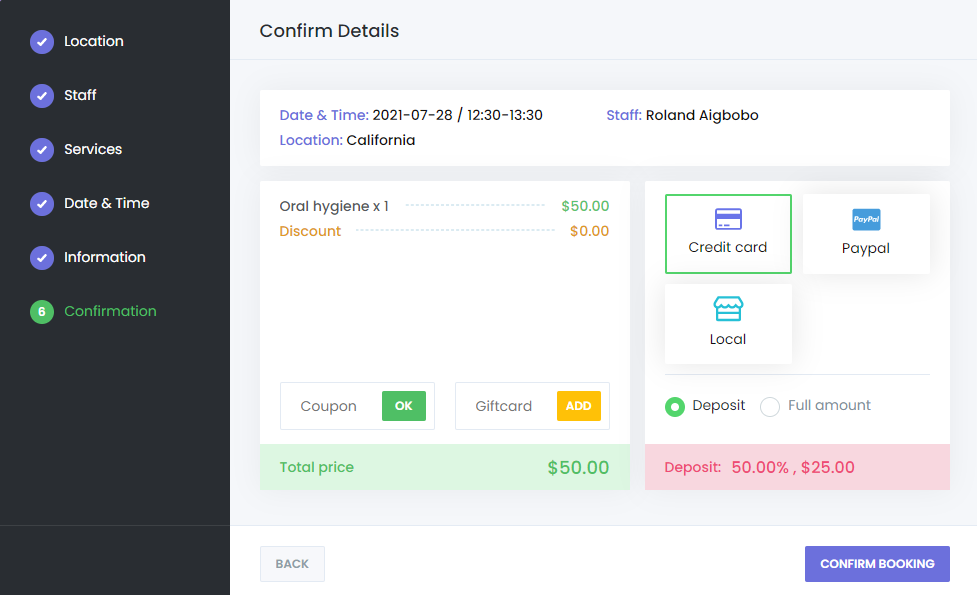This screenshot has height=595, width=977.
Task: Open the Services step in sidebar
Action: click(x=93, y=150)
